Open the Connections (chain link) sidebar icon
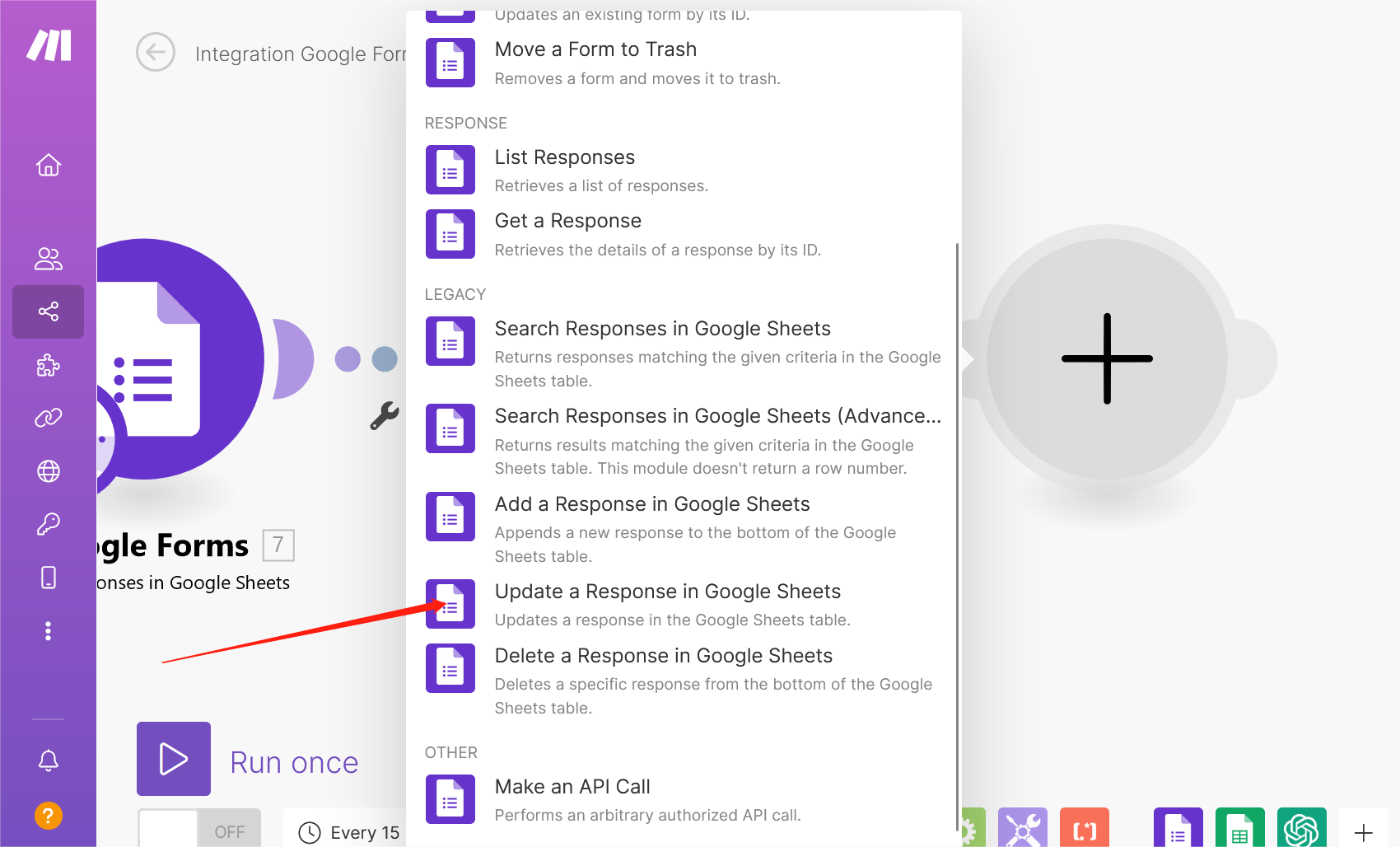 click(49, 418)
